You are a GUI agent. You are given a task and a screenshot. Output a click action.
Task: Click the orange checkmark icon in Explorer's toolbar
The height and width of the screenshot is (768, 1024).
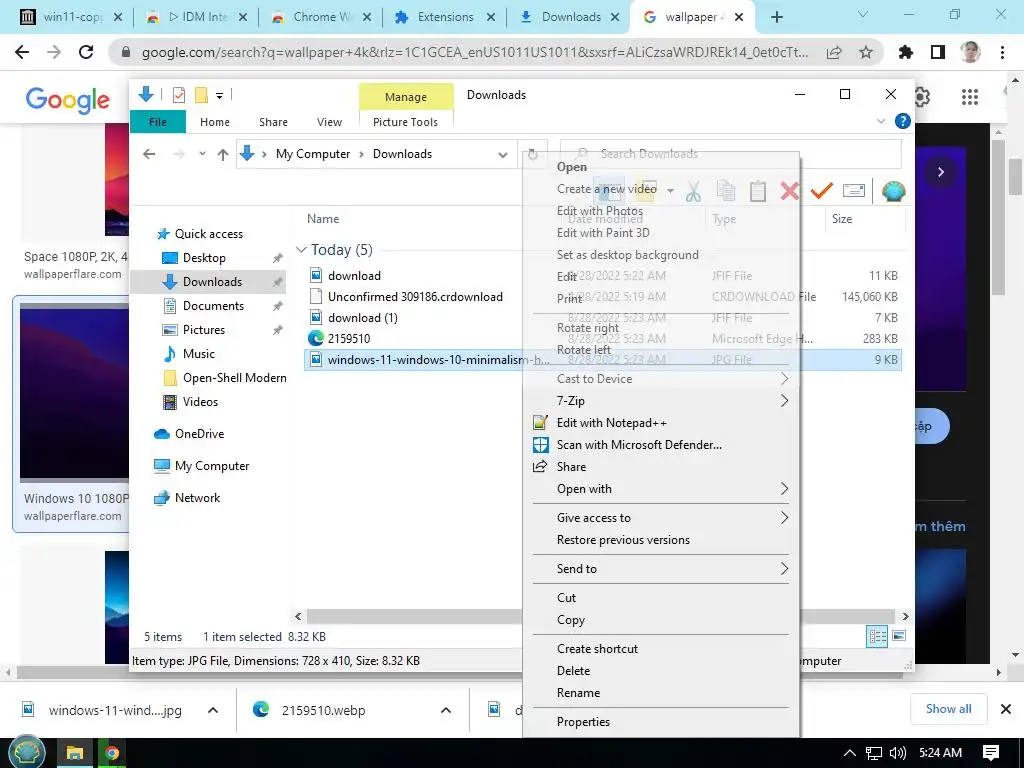point(822,190)
